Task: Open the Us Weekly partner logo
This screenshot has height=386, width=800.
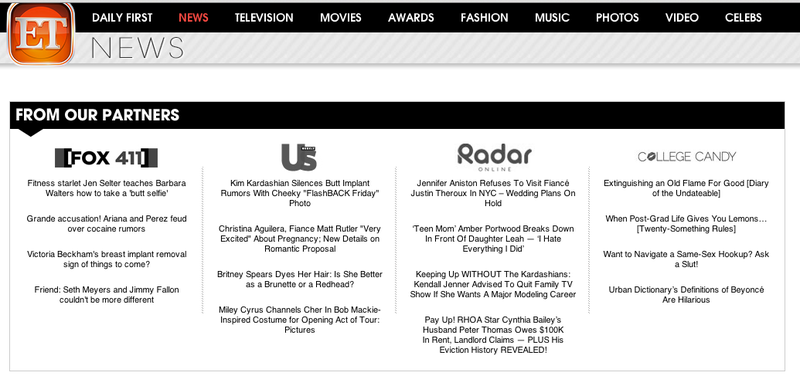Action: coord(299,157)
